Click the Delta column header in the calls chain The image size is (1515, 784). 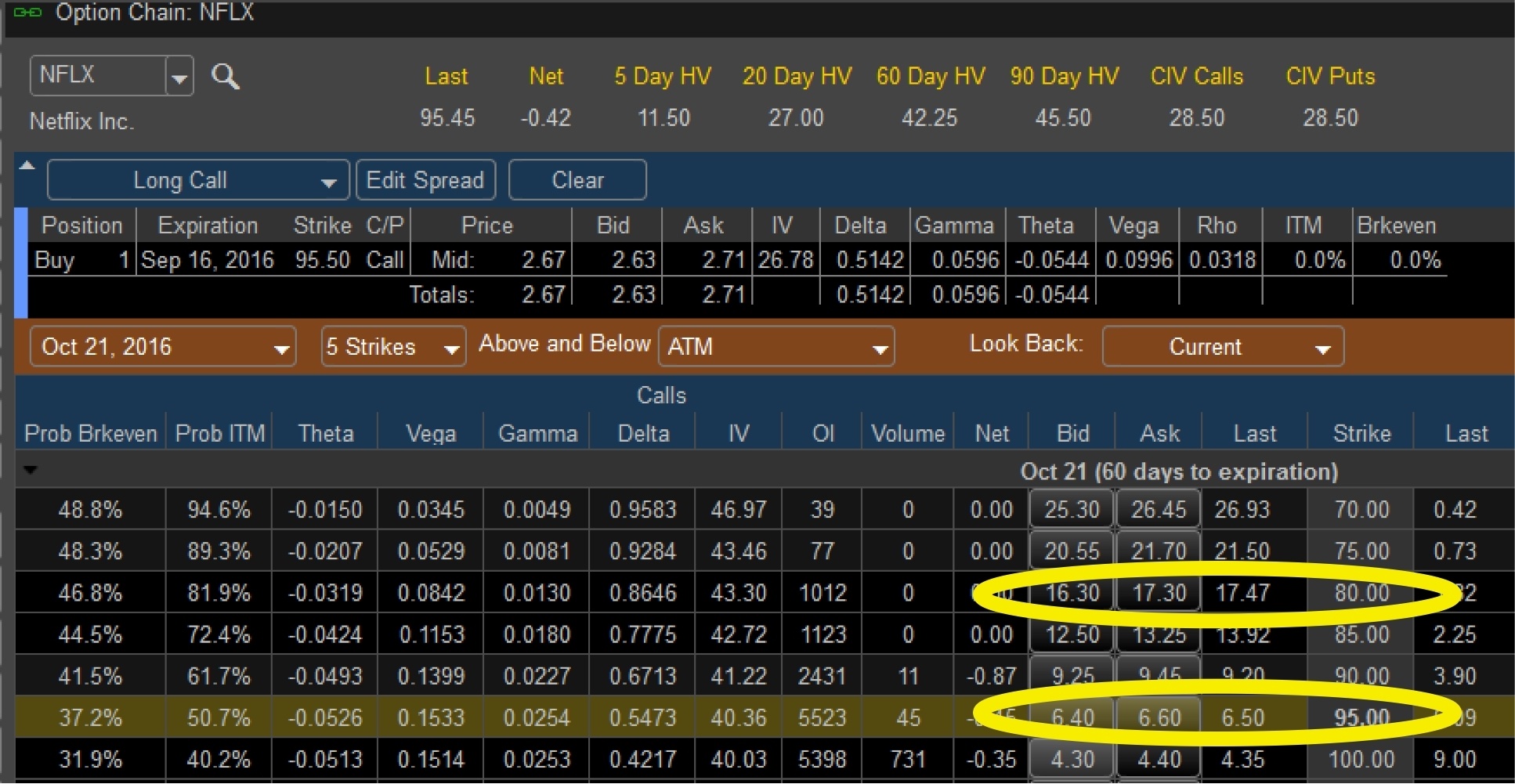tap(643, 433)
